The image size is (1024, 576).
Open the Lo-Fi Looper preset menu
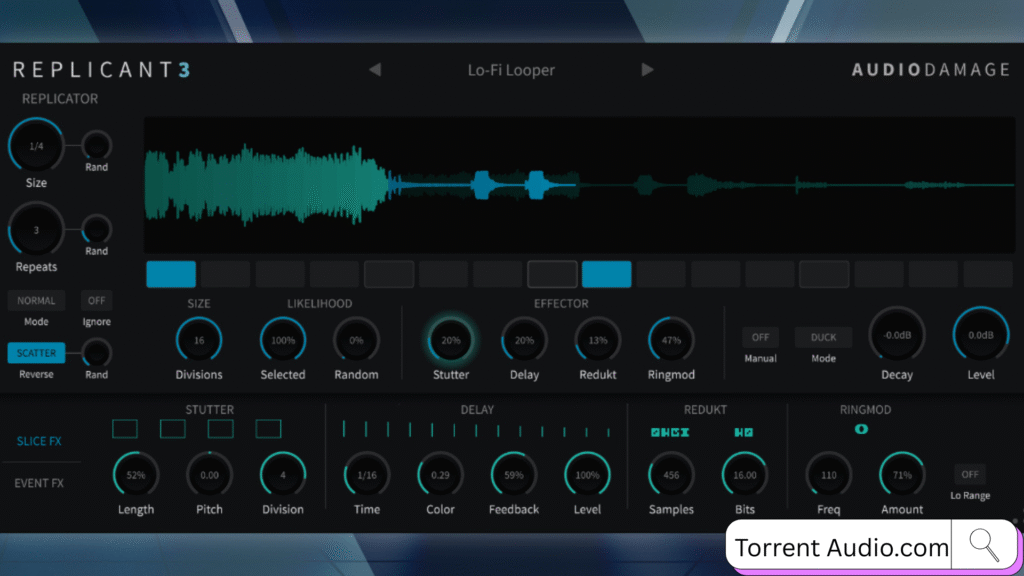point(511,70)
